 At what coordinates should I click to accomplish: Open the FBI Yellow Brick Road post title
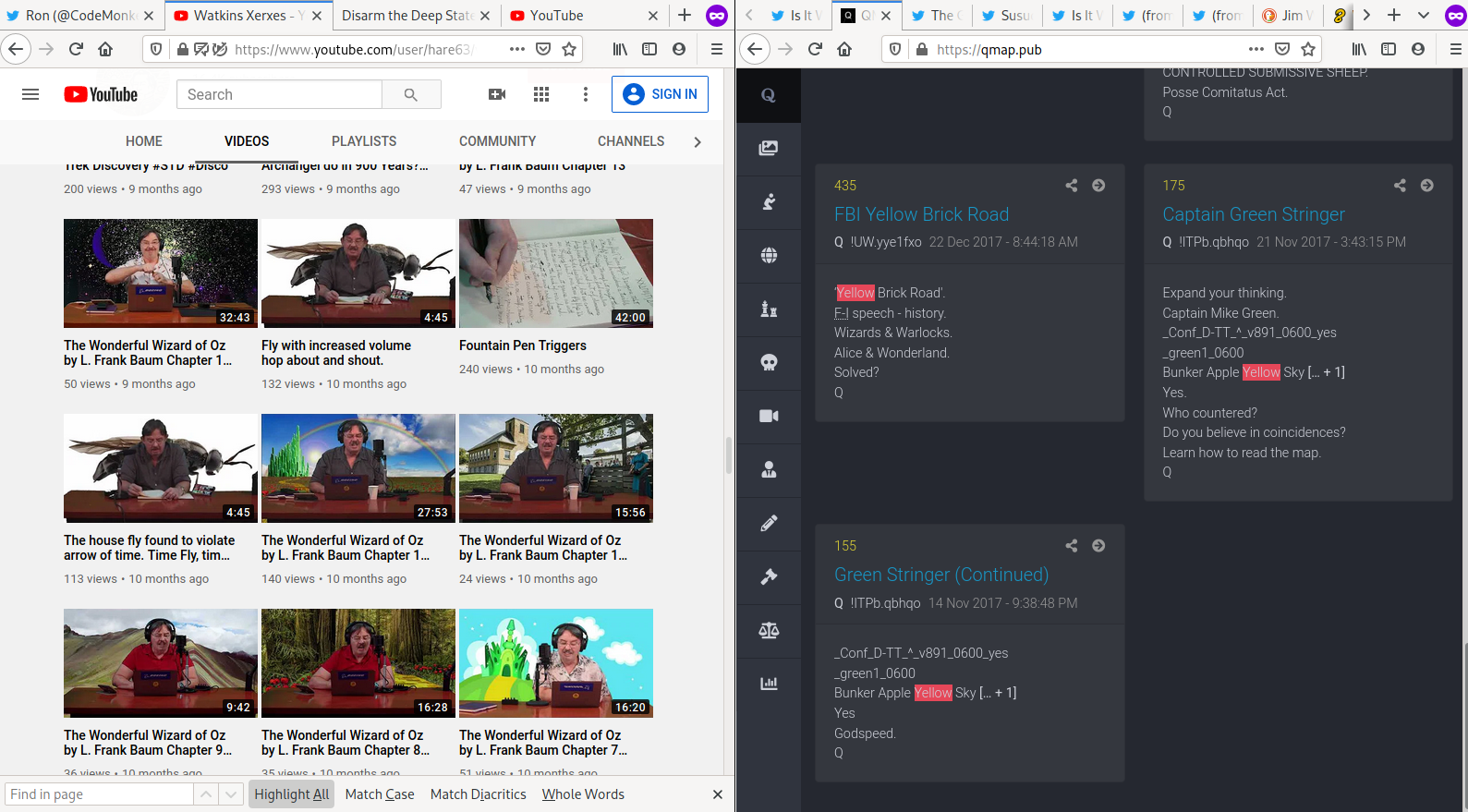pyautogui.click(x=921, y=214)
